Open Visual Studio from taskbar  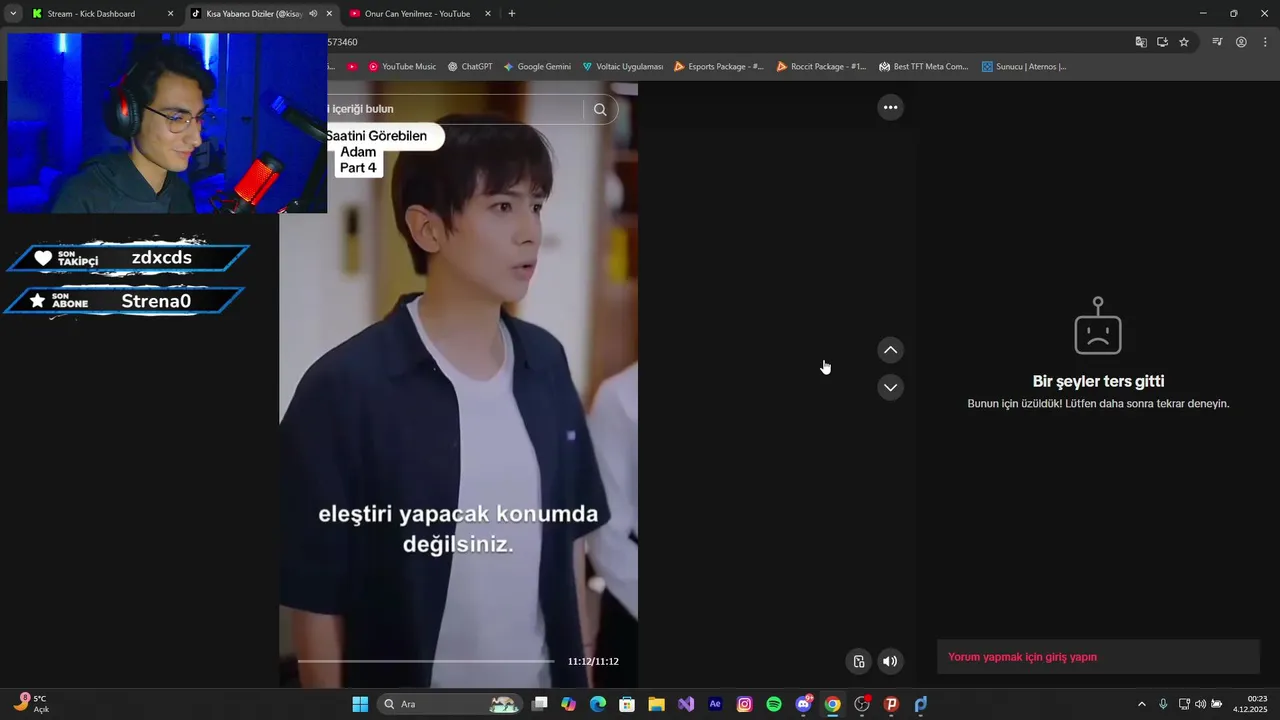(686, 704)
